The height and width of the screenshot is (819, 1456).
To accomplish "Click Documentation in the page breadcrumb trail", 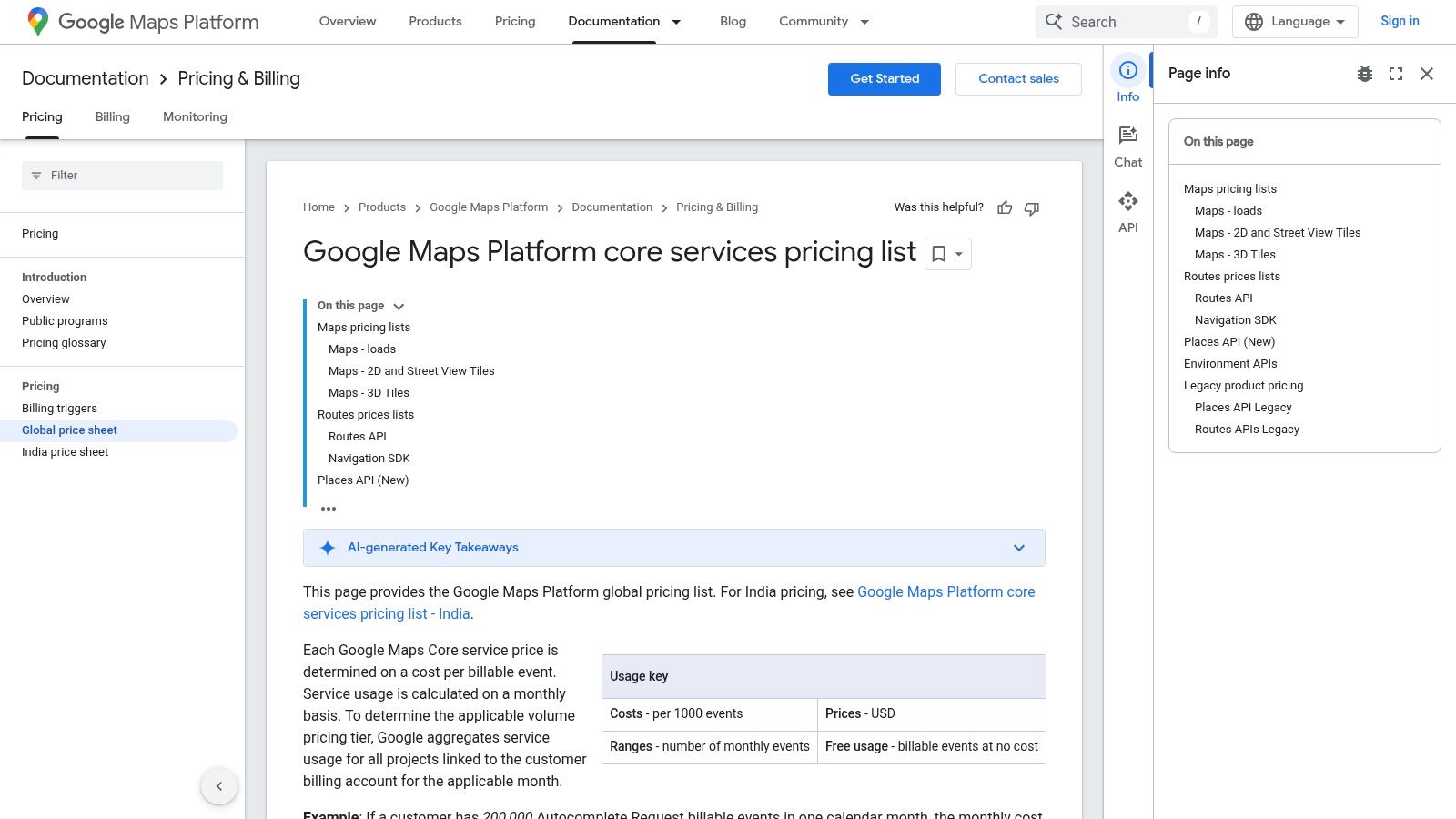I will 612,207.
